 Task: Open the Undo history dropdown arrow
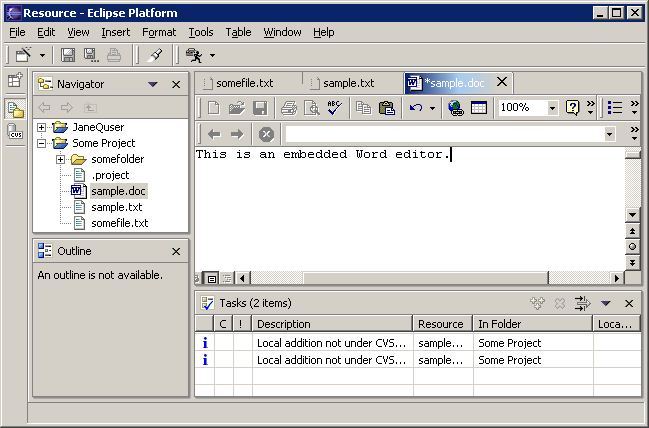(432, 108)
